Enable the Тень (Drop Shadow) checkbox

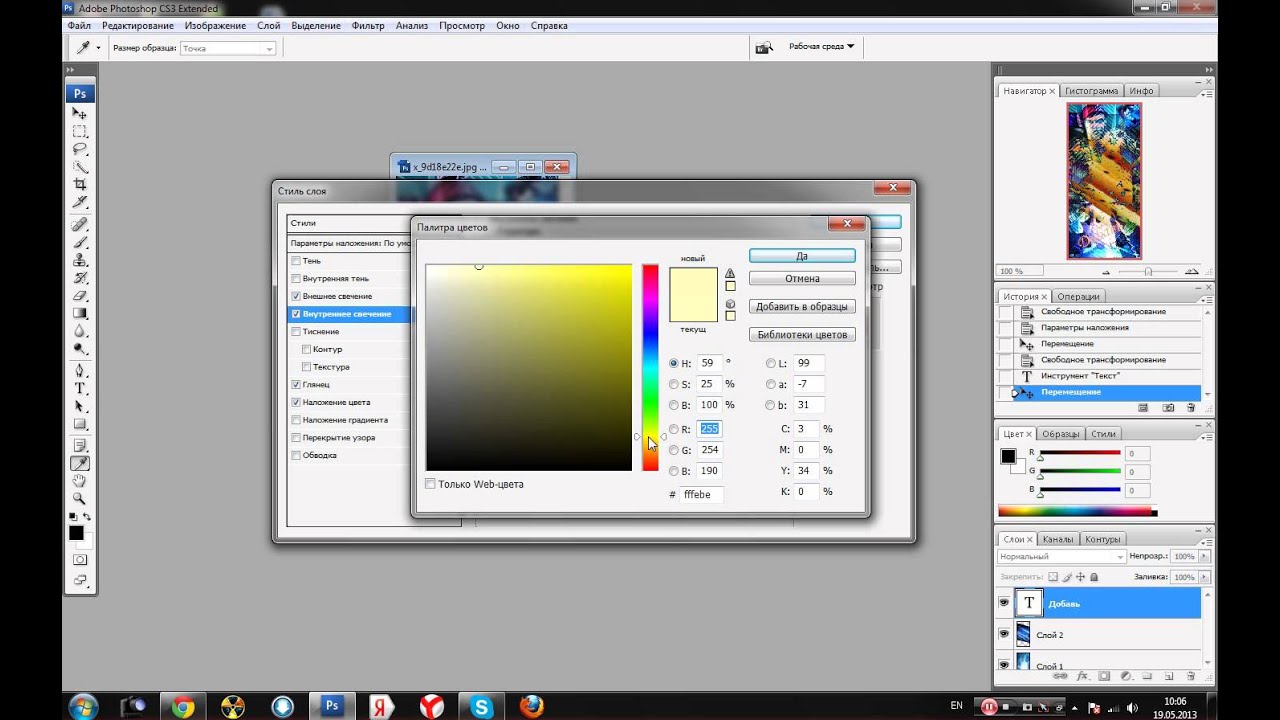tap(296, 261)
